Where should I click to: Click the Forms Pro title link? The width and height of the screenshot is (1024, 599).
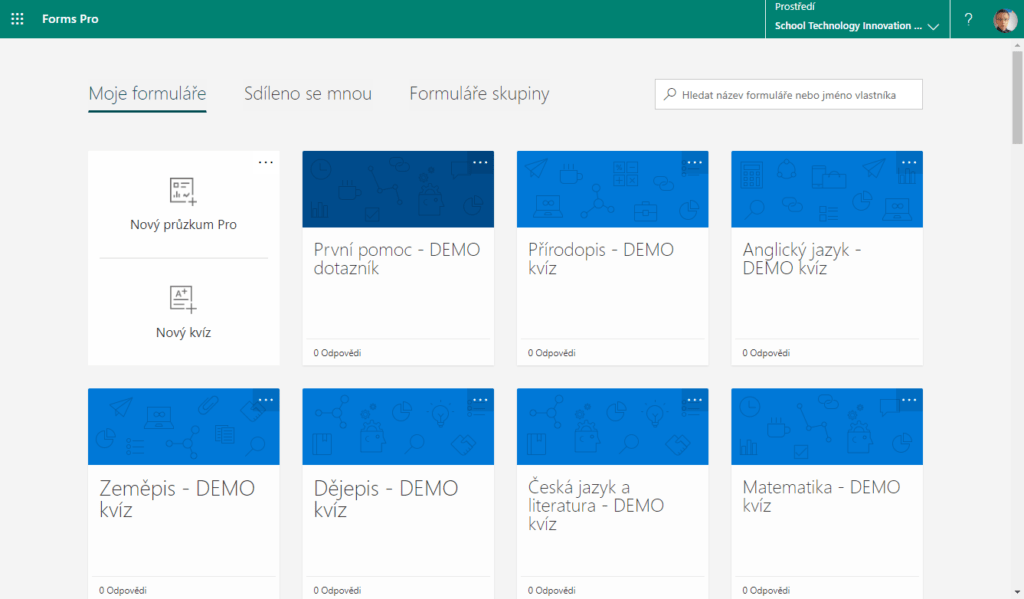click(71, 19)
